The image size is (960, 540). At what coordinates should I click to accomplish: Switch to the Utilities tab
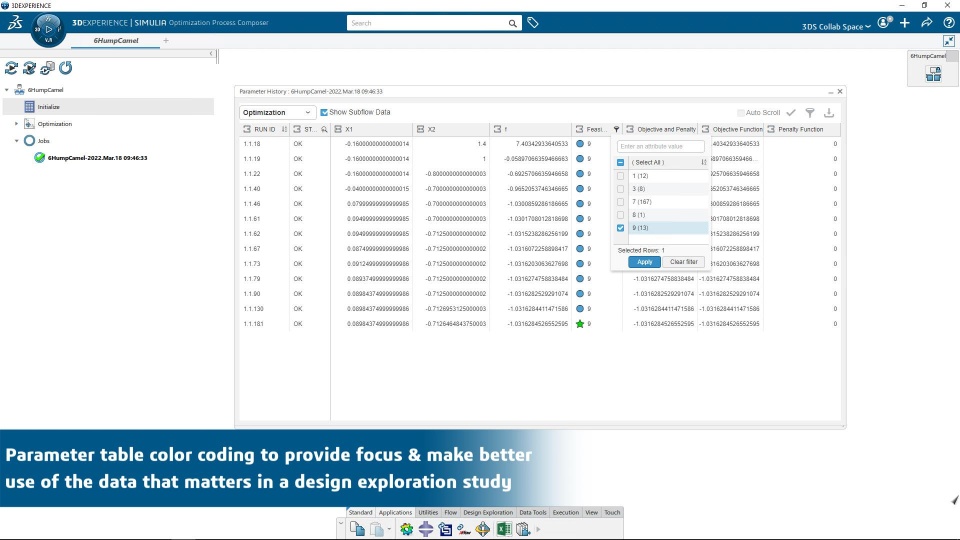(x=428, y=512)
